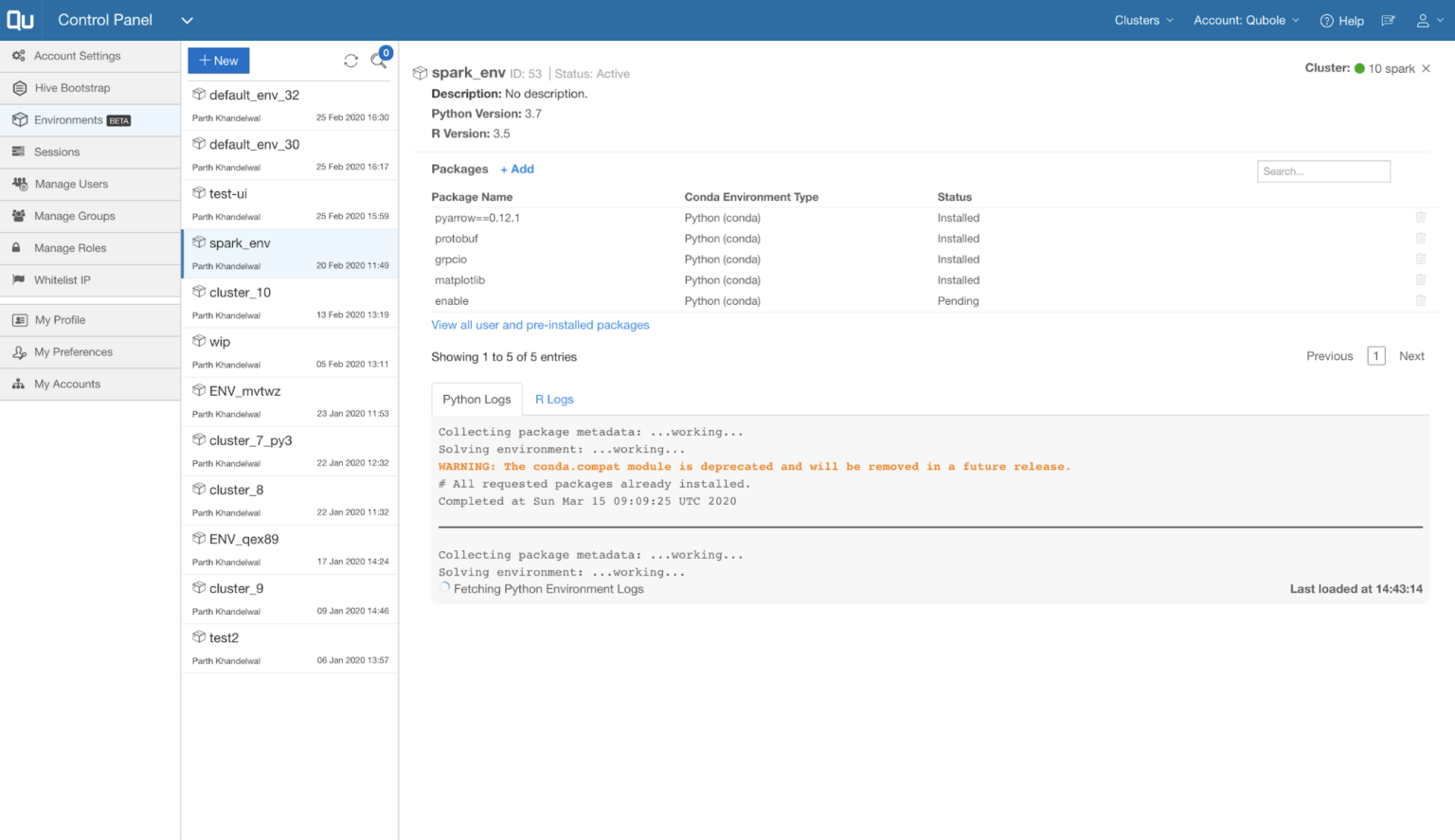Open notifications from the top bar
The image size is (1455, 840).
click(1387, 20)
